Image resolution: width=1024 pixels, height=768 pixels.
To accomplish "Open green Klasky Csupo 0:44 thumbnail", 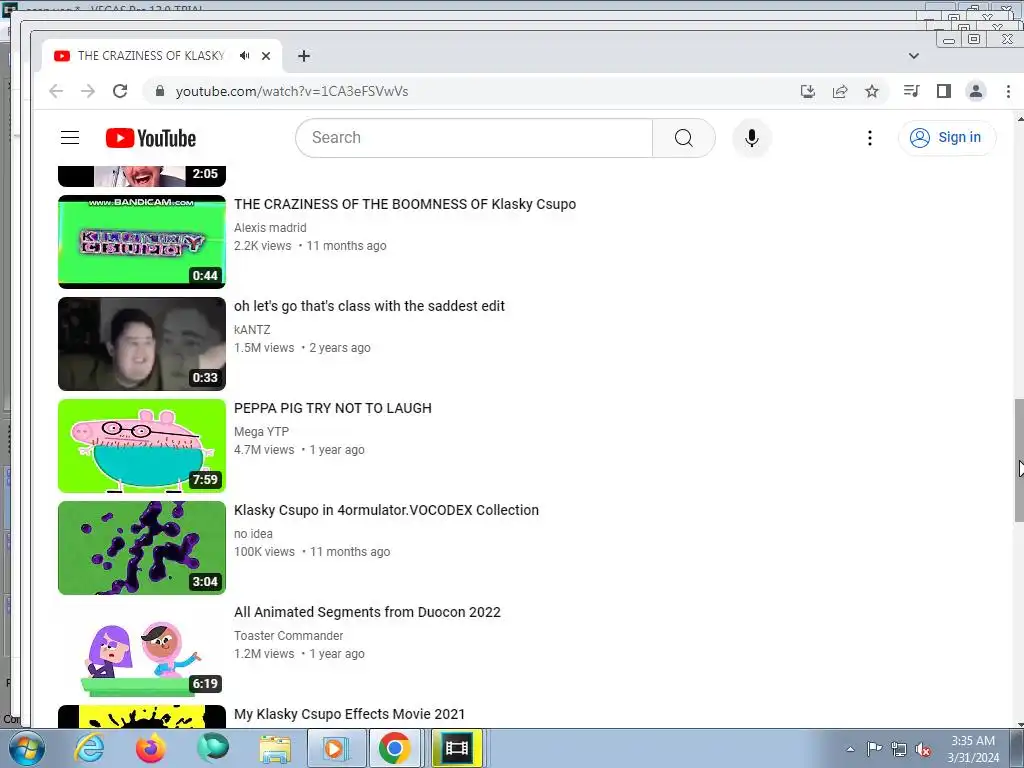I will click(142, 242).
